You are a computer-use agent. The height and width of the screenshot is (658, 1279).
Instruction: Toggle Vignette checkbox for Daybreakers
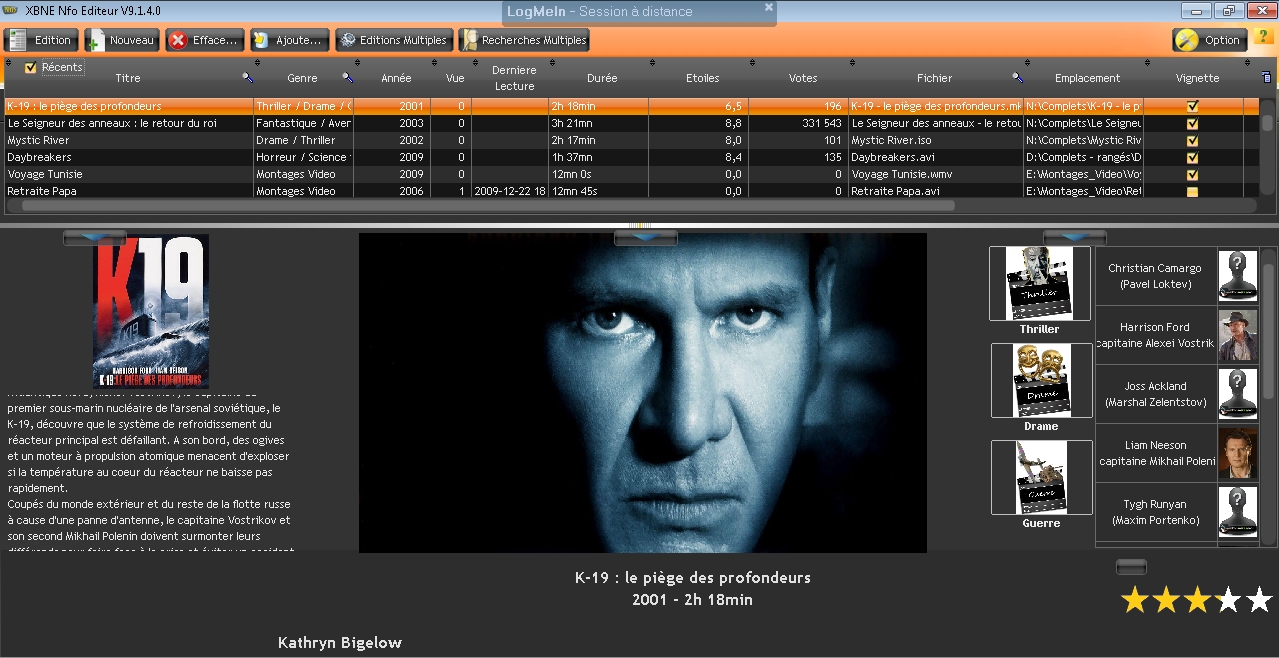[1192, 157]
